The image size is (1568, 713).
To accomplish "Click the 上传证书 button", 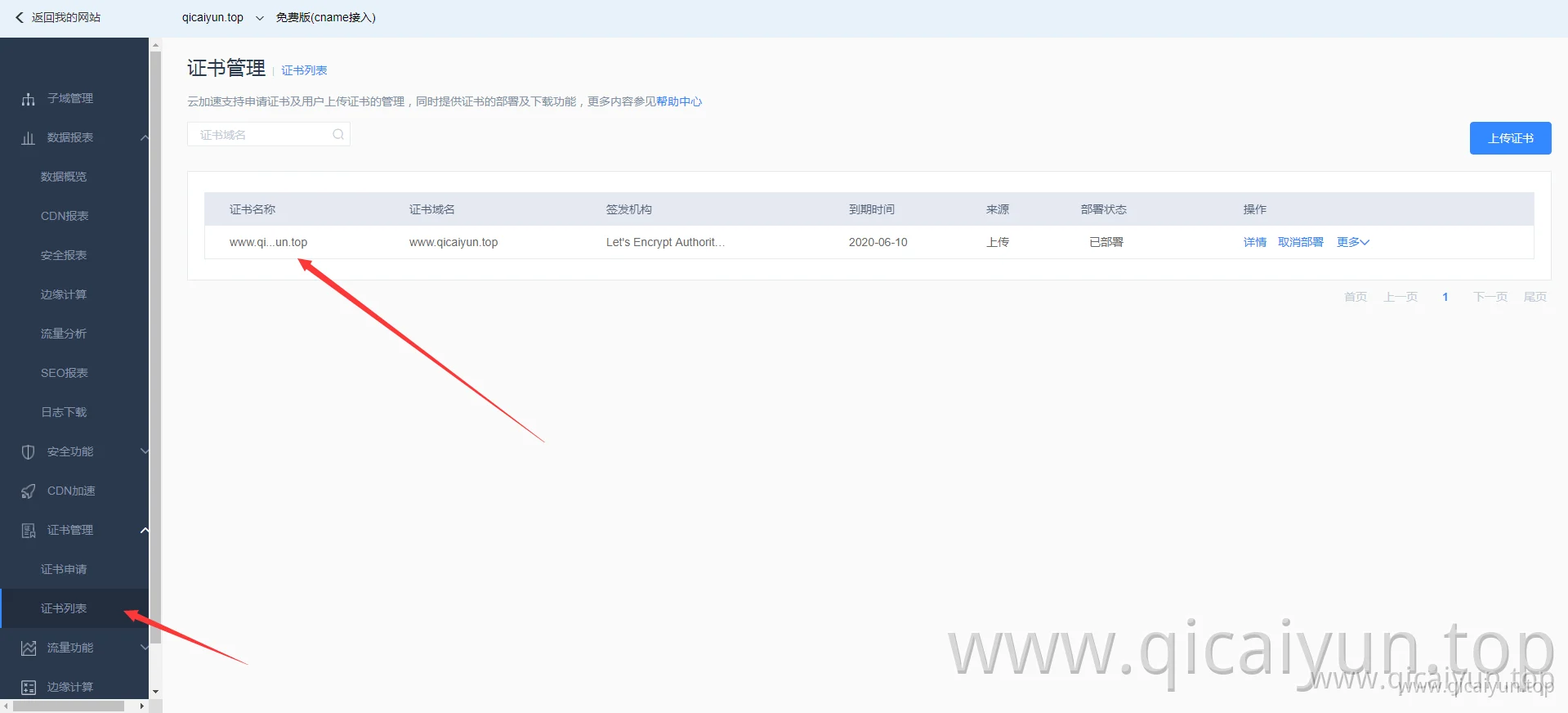I will pos(1511,138).
